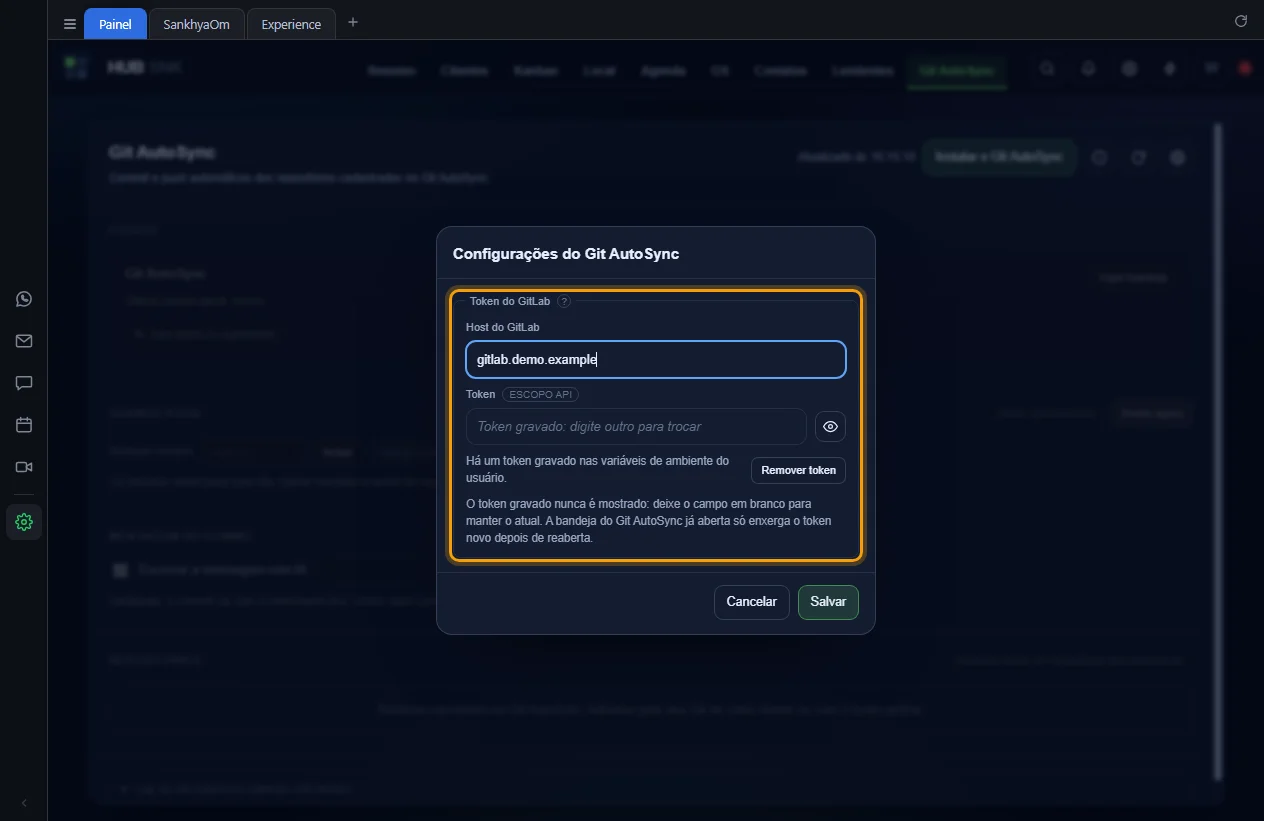Image resolution: width=1264 pixels, height=821 pixels.
Task: Click the paragraph starting 'O token gravado nunca'
Action: click(x=650, y=520)
